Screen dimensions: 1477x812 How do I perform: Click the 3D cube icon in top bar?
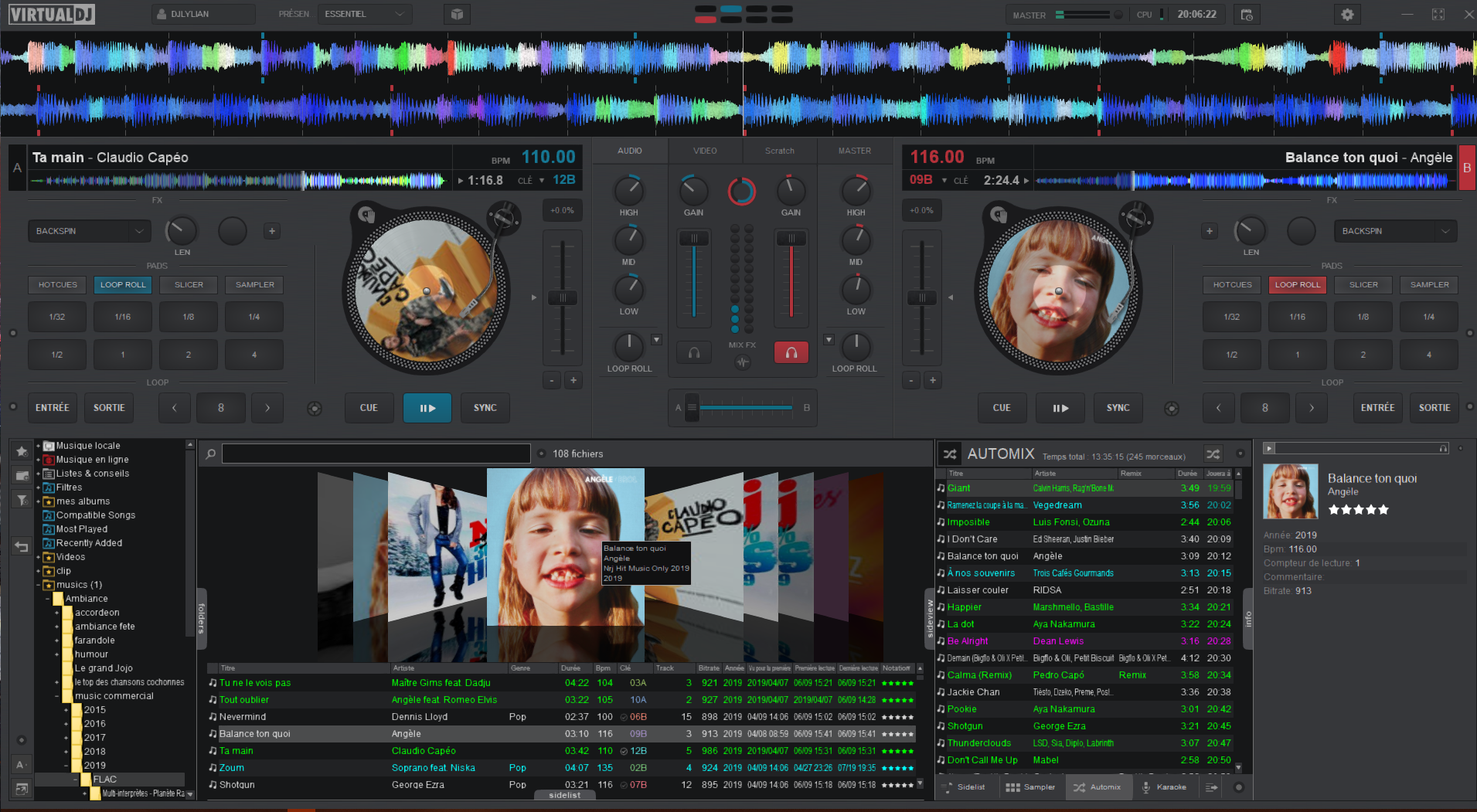click(457, 14)
